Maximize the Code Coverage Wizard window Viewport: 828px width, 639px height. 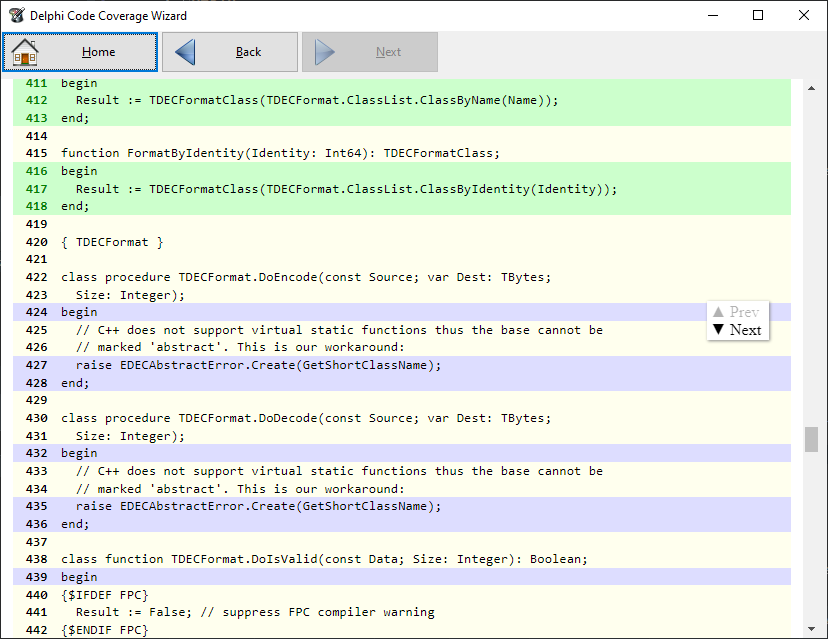758,15
